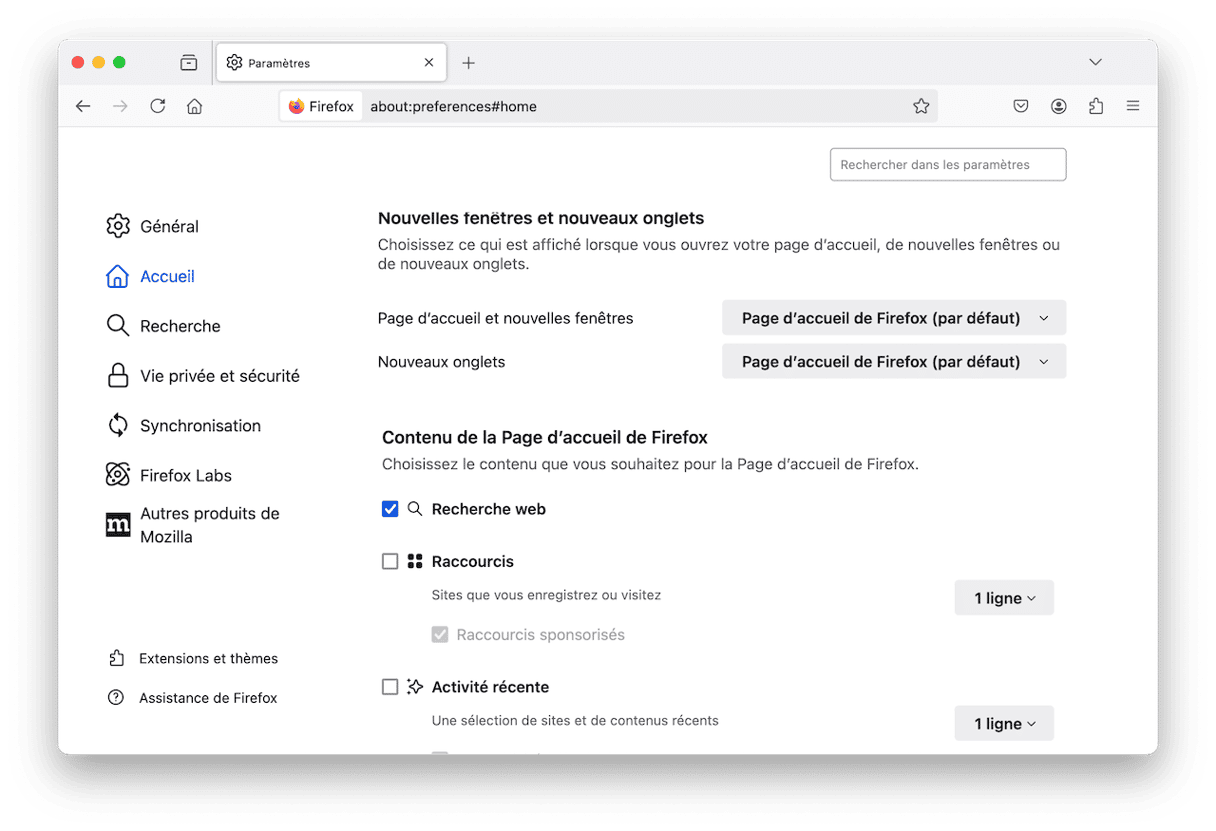
Task: Click the Firefox Labs atom icon
Action: click(x=118, y=475)
